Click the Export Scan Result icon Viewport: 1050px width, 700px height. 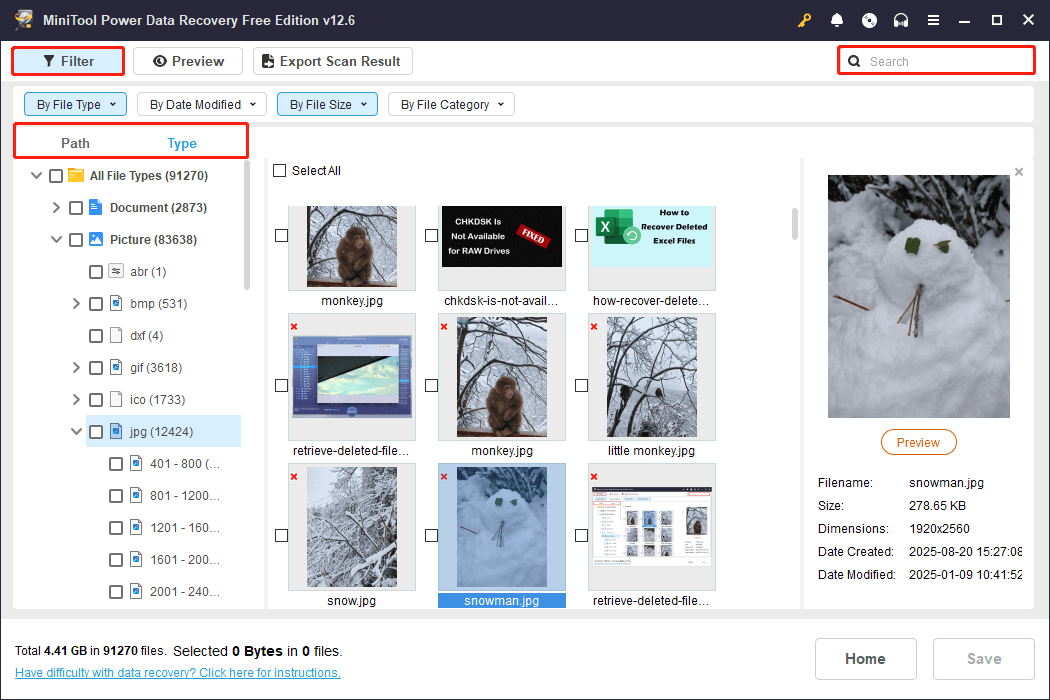tap(267, 61)
